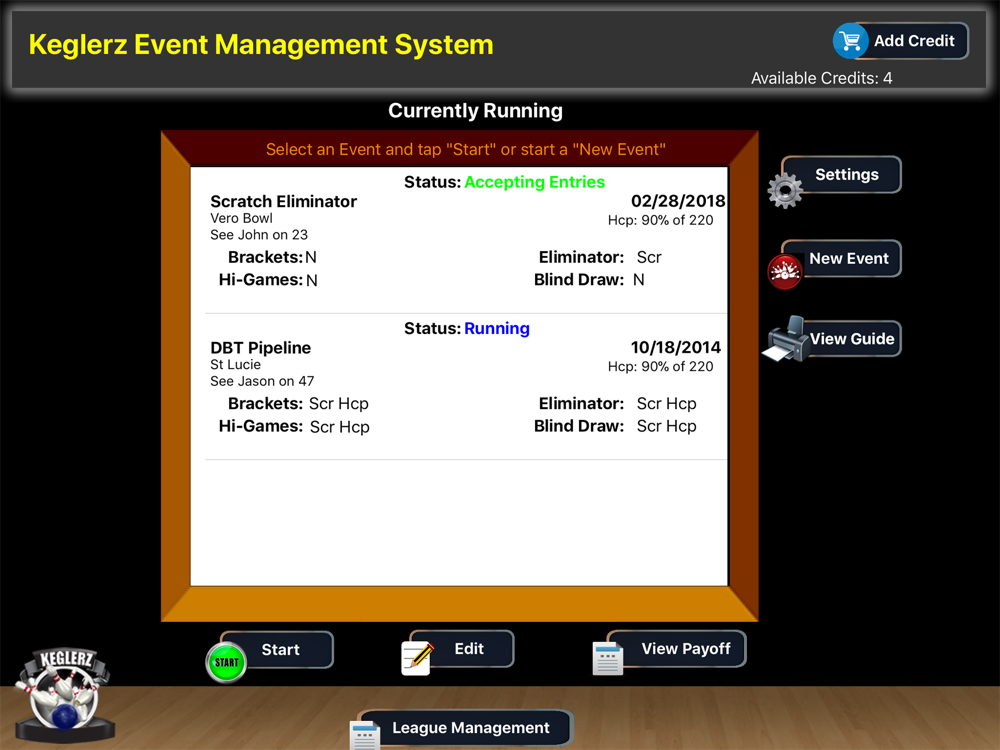The width and height of the screenshot is (1000, 750).
Task: Click Hi-Games Scr Hcp value in DBT Pipeline
Action: point(339,427)
